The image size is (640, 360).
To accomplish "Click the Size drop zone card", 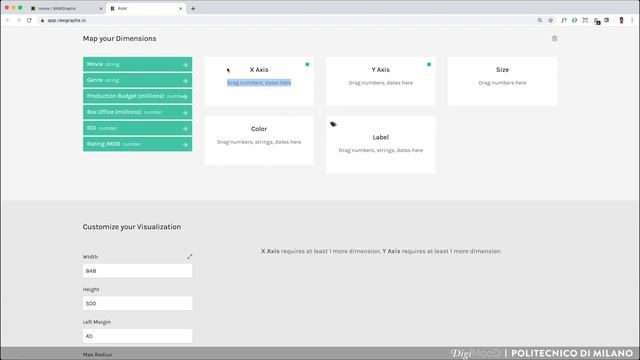I will 502,81.
